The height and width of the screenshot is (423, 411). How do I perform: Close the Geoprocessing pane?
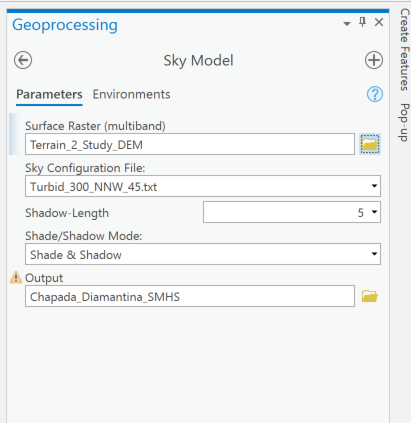379,22
